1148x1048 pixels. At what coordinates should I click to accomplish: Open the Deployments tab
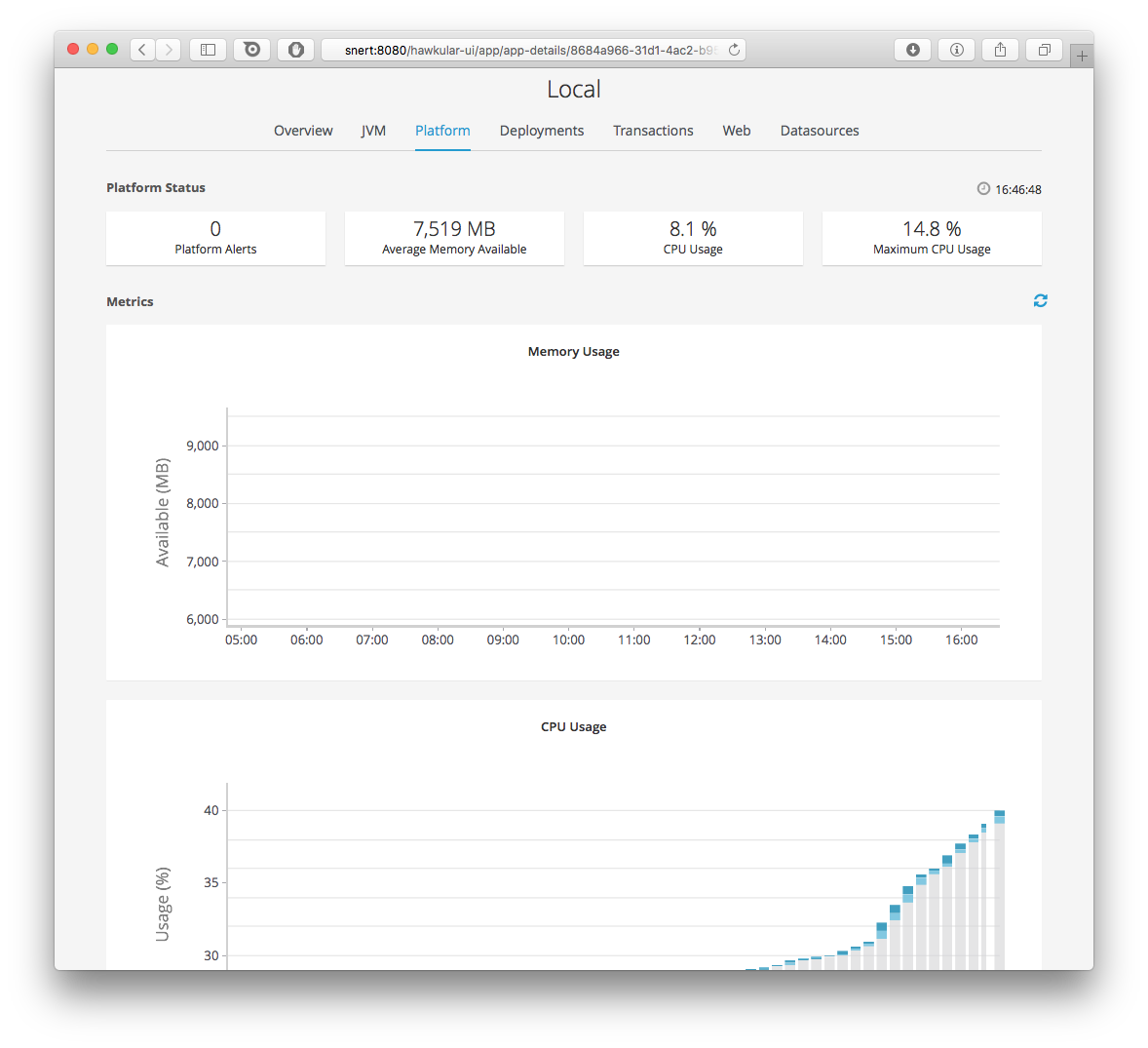click(x=542, y=131)
